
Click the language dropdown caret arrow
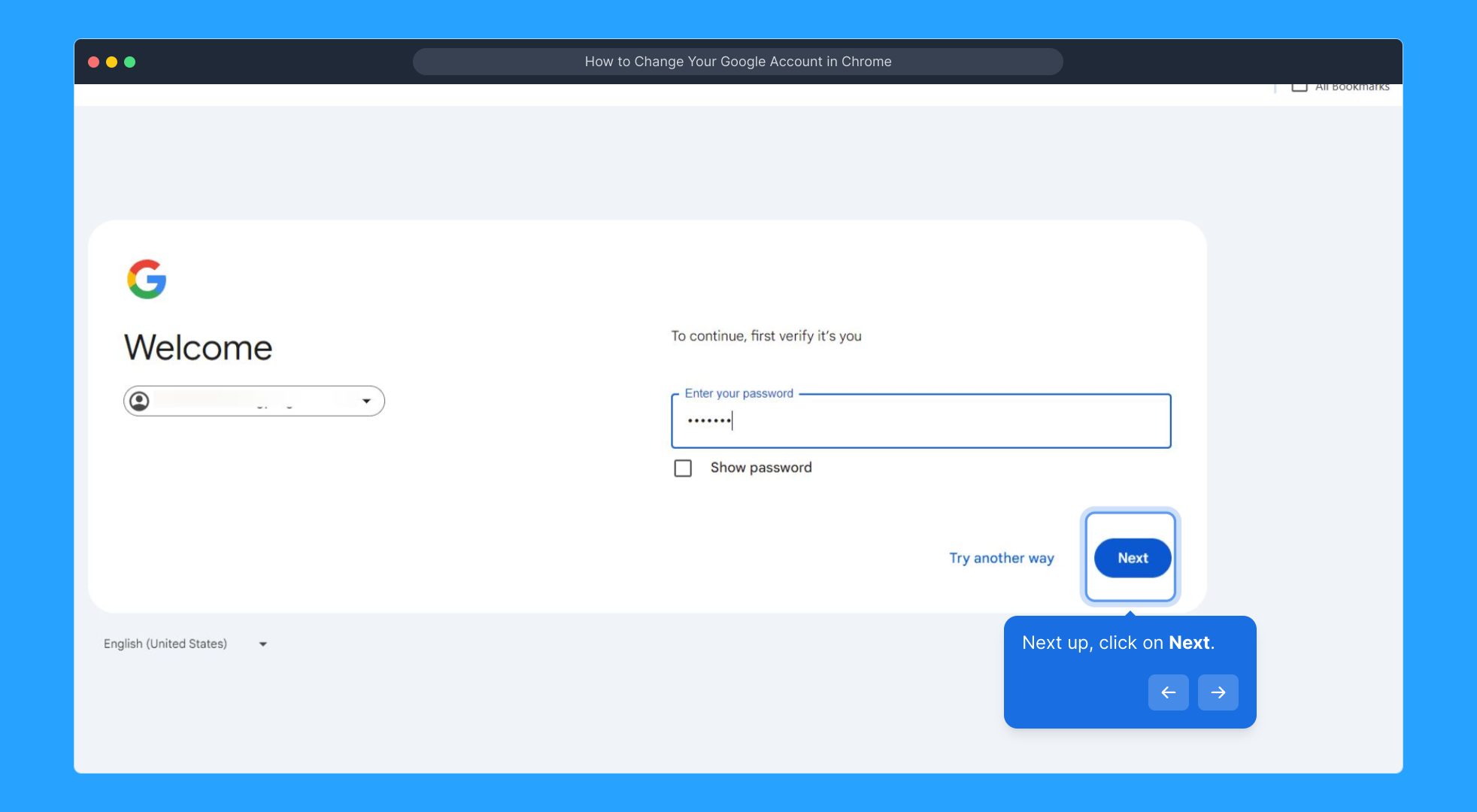click(263, 644)
